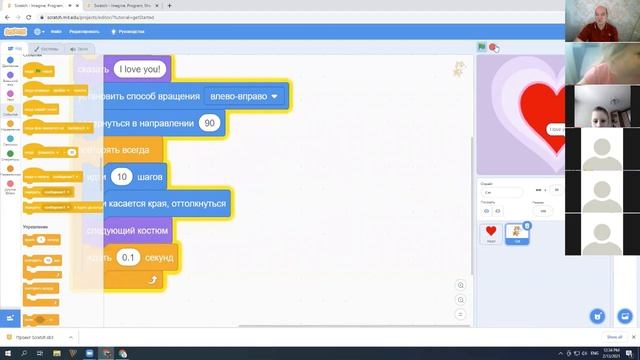Image resolution: width=640 pixels, height=360 pixels.
Task: Edit the sprite size field
Action: [543, 211]
